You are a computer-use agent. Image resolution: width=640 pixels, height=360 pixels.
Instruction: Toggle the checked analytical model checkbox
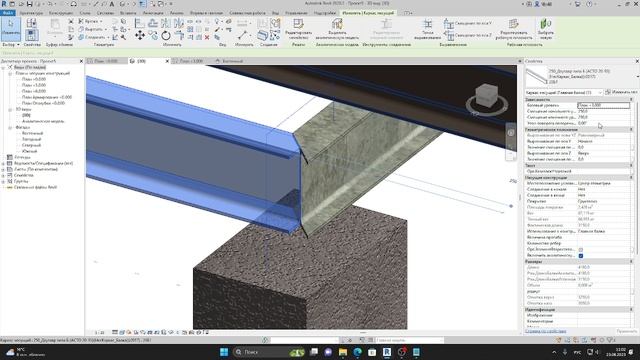coord(580,256)
